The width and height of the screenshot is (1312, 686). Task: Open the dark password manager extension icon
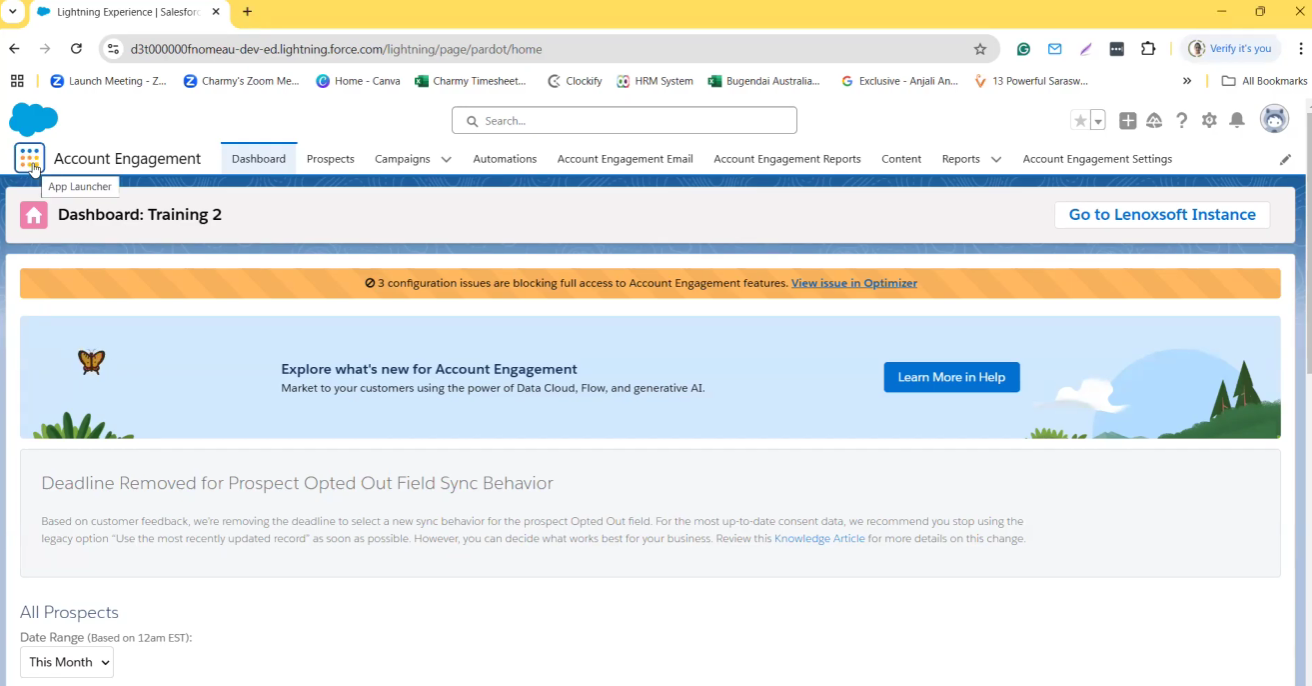pos(1117,49)
